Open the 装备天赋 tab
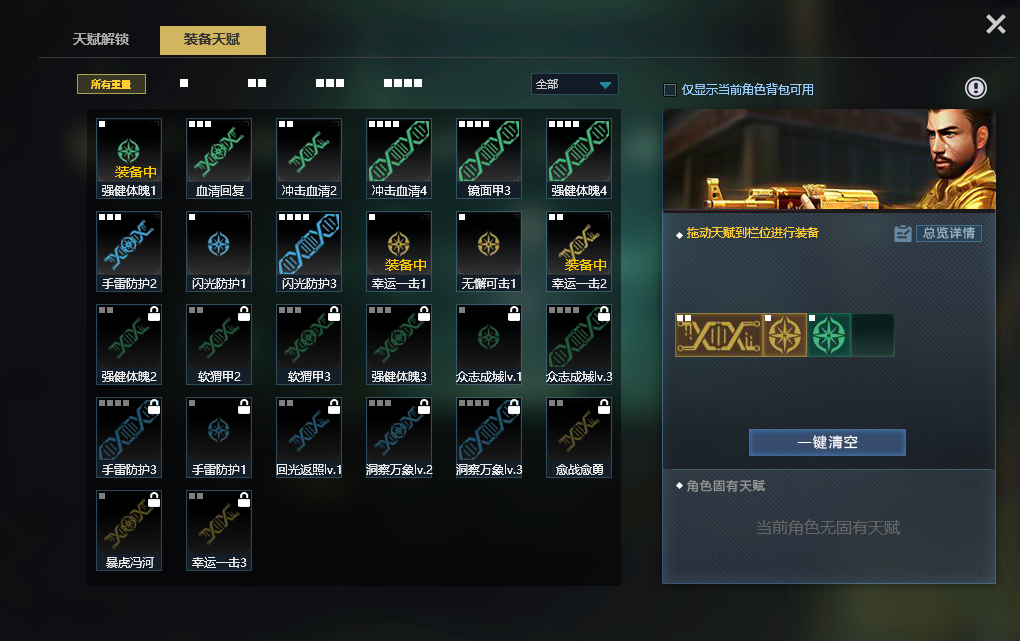The image size is (1020, 641). tap(213, 40)
